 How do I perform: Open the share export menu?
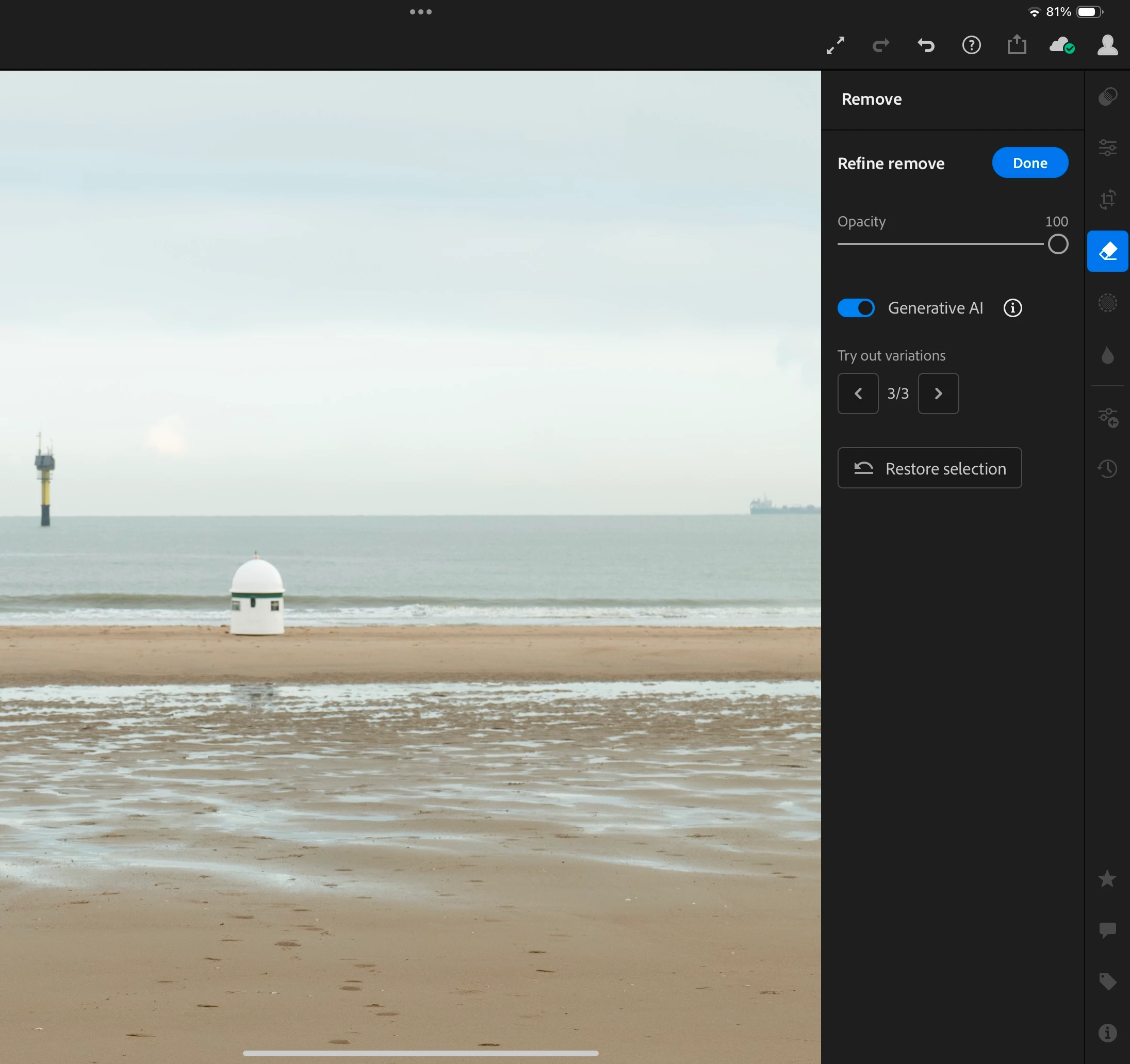pyautogui.click(x=1017, y=45)
